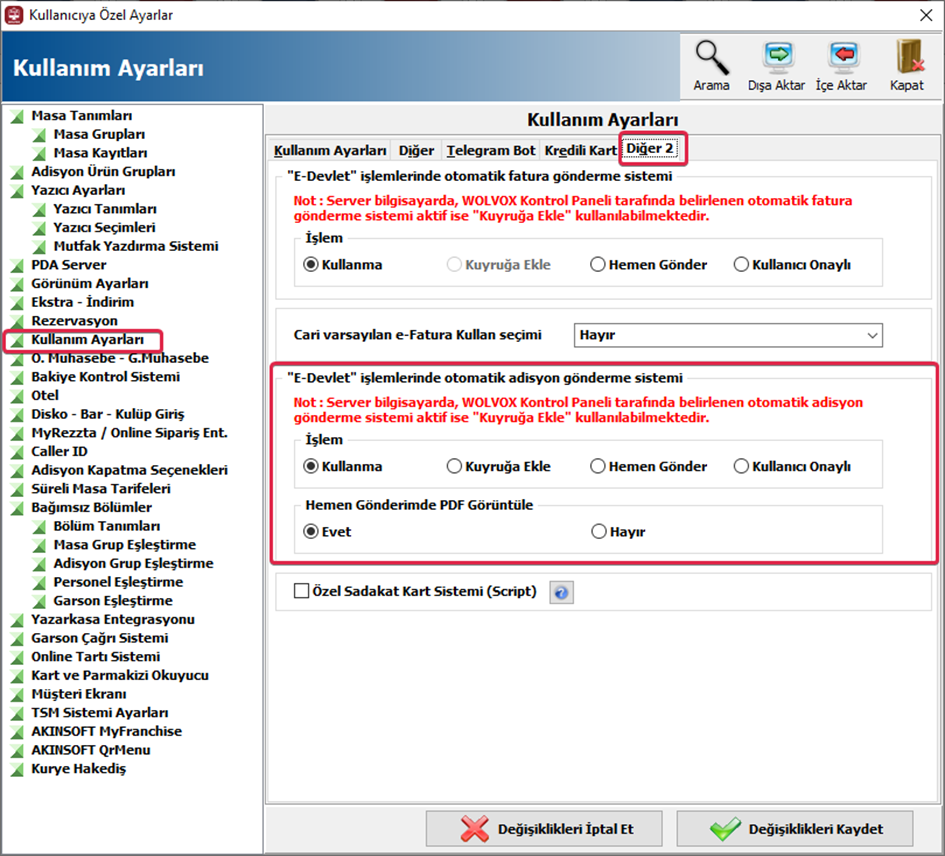
Task: Choose Hayır for PDF Görüntüle
Action: (598, 532)
